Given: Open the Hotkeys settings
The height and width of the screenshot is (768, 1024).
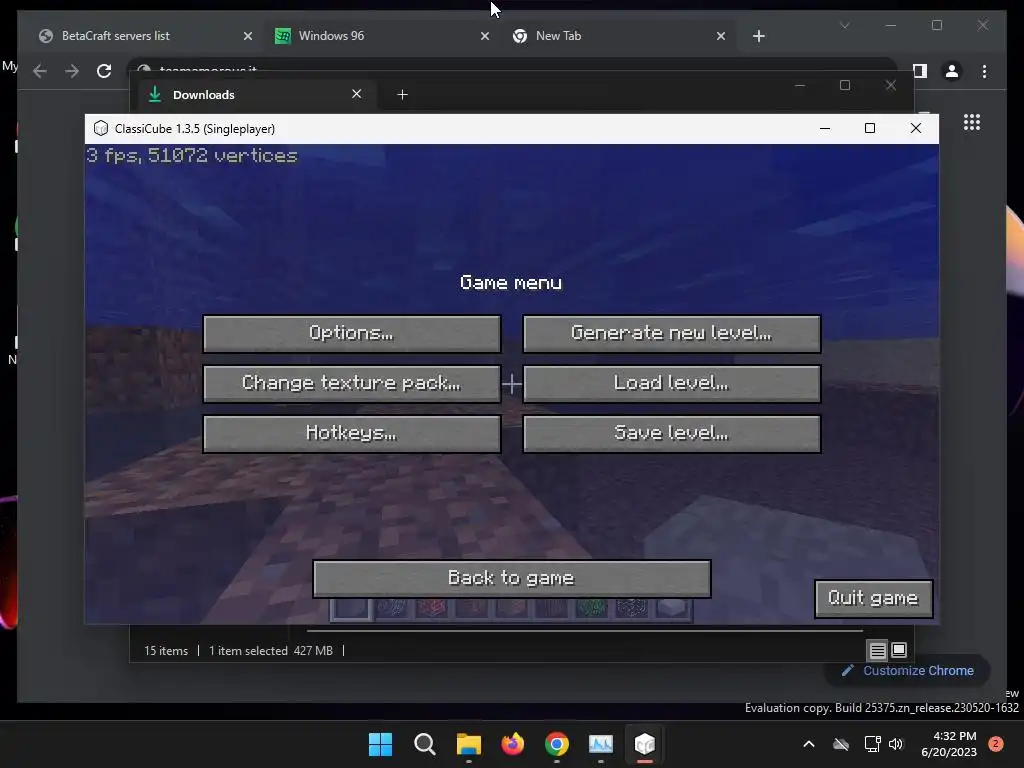Looking at the screenshot, I should pyautogui.click(x=351, y=434).
